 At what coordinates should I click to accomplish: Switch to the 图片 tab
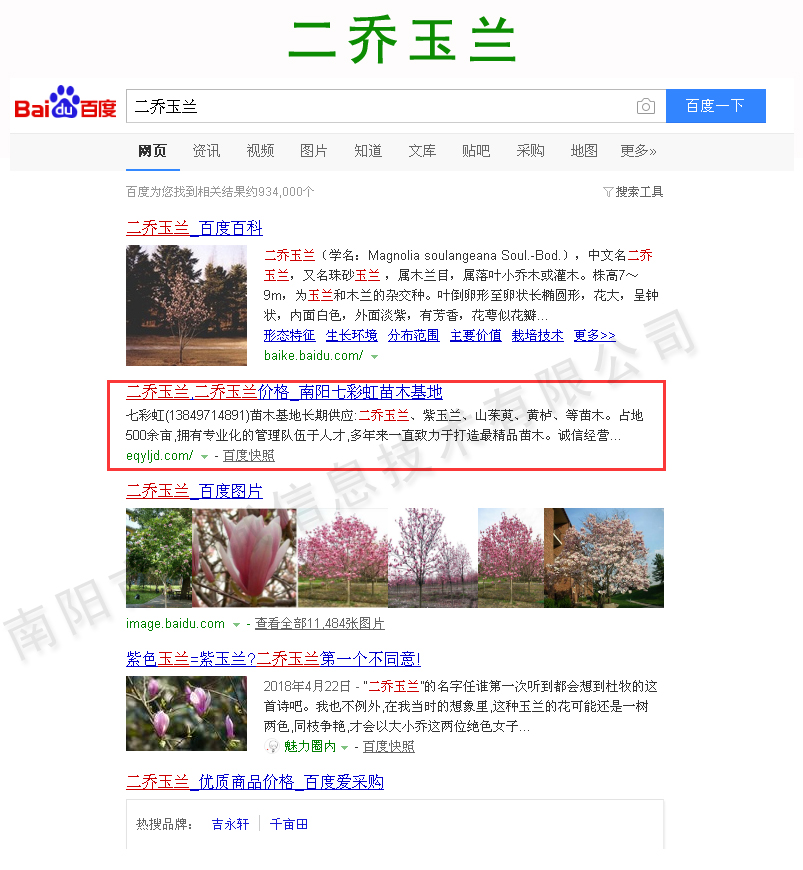point(313,151)
